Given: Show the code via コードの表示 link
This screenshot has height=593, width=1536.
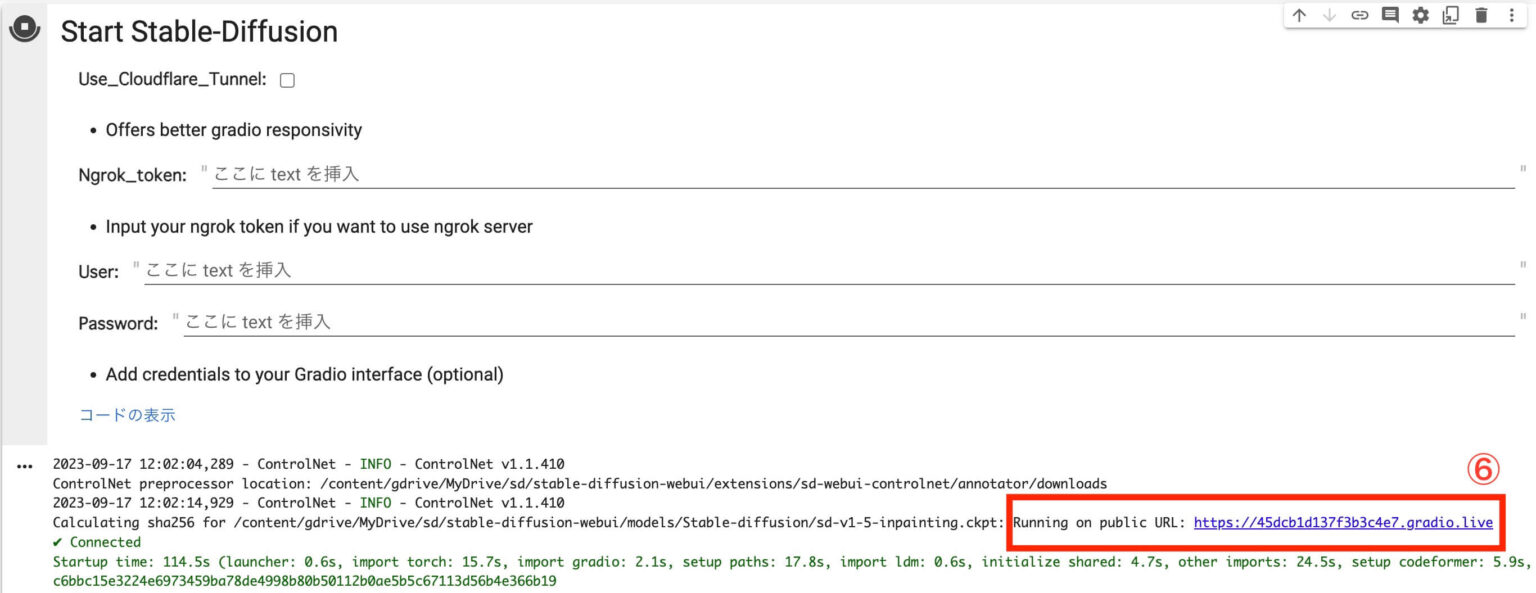Looking at the screenshot, I should click(127, 414).
